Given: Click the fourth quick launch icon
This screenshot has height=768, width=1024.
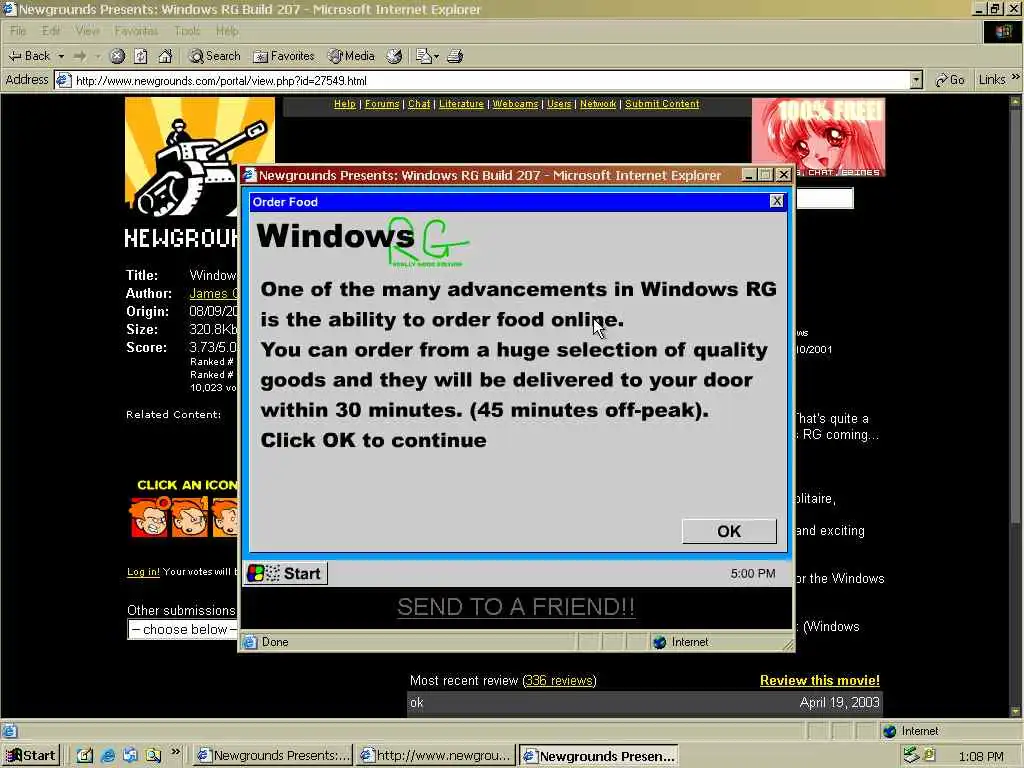Looking at the screenshot, I should click(153, 756).
